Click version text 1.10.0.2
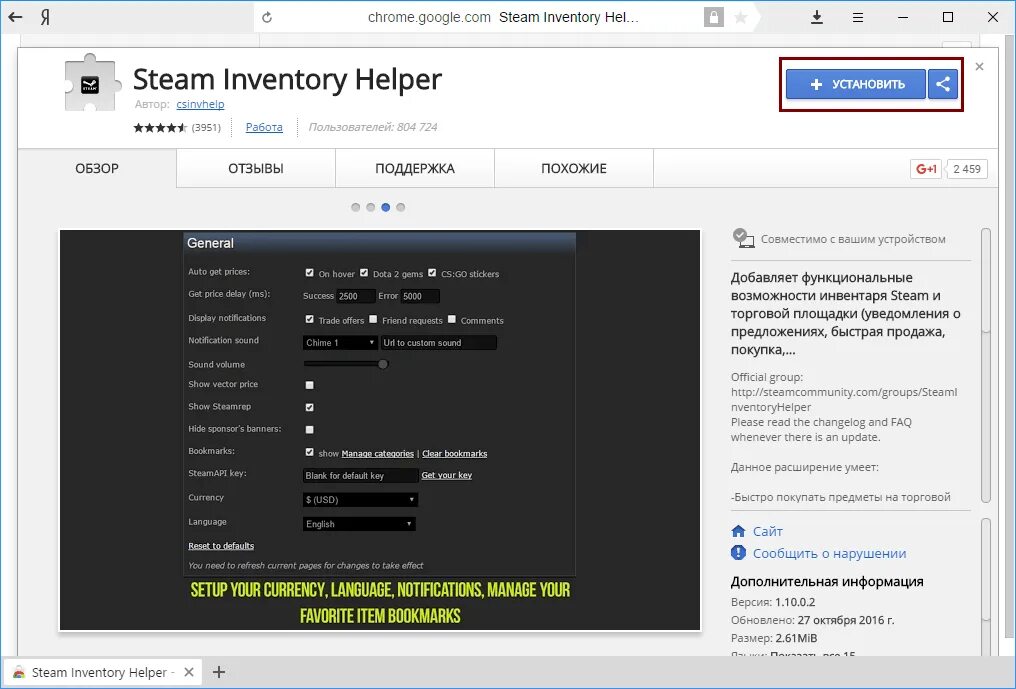Screen dimensions: 1016x689 (x=795, y=602)
